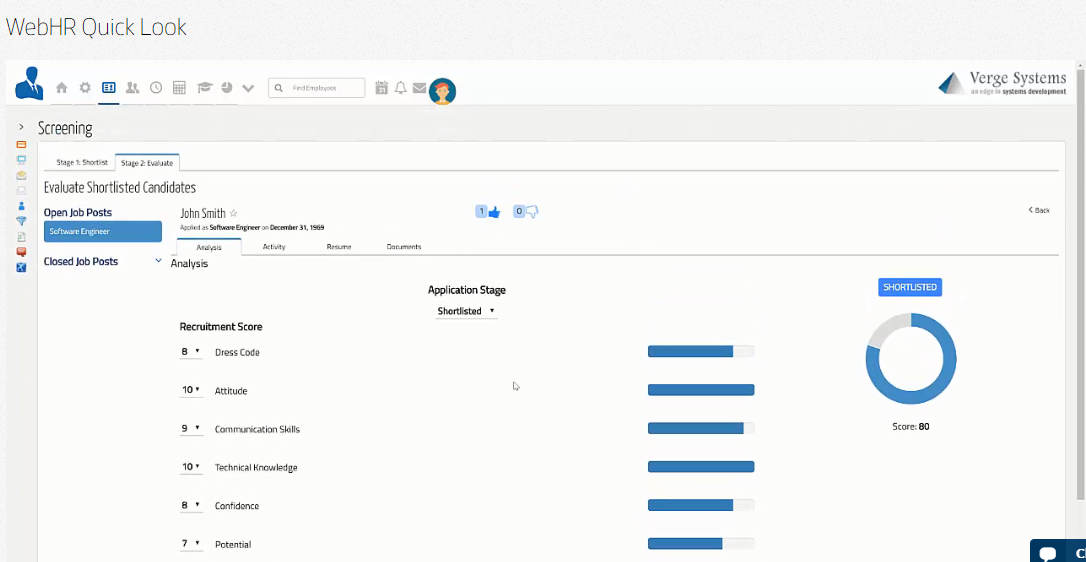Give John Smith a thumbs up
Screen dimensions: 1086x562
(x=494, y=212)
